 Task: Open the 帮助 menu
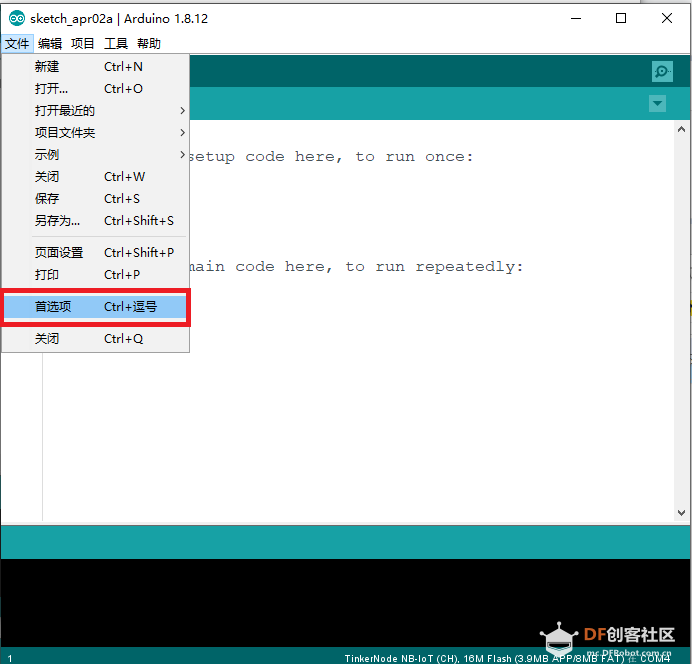click(149, 44)
